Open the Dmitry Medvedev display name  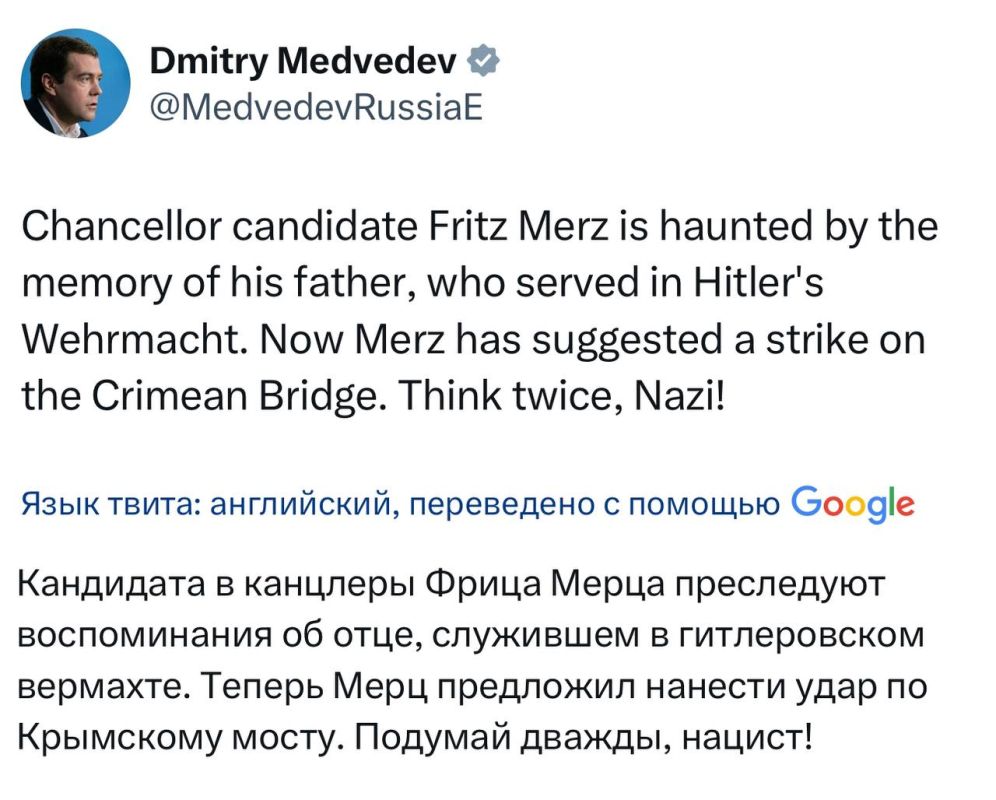[303, 62]
